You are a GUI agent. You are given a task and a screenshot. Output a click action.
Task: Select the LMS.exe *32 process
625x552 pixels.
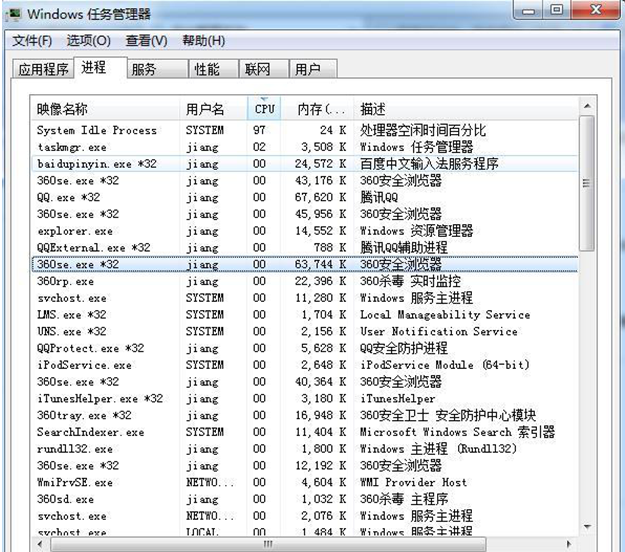pyautogui.click(x=305, y=315)
